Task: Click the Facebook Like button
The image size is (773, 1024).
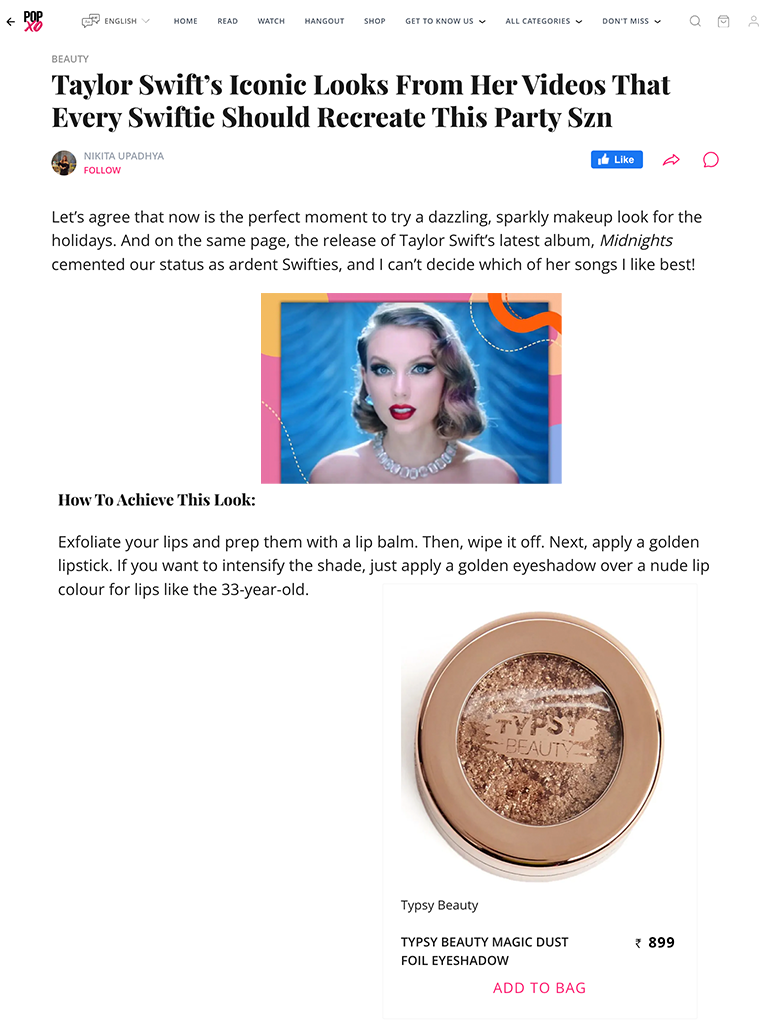Action: click(617, 159)
